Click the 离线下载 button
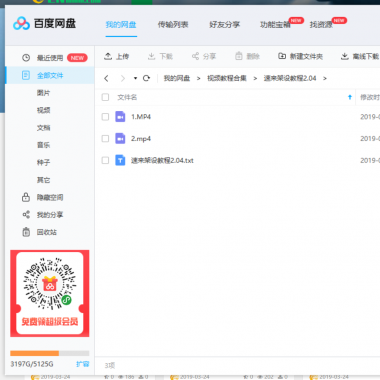The height and width of the screenshot is (380, 380). pos(360,56)
